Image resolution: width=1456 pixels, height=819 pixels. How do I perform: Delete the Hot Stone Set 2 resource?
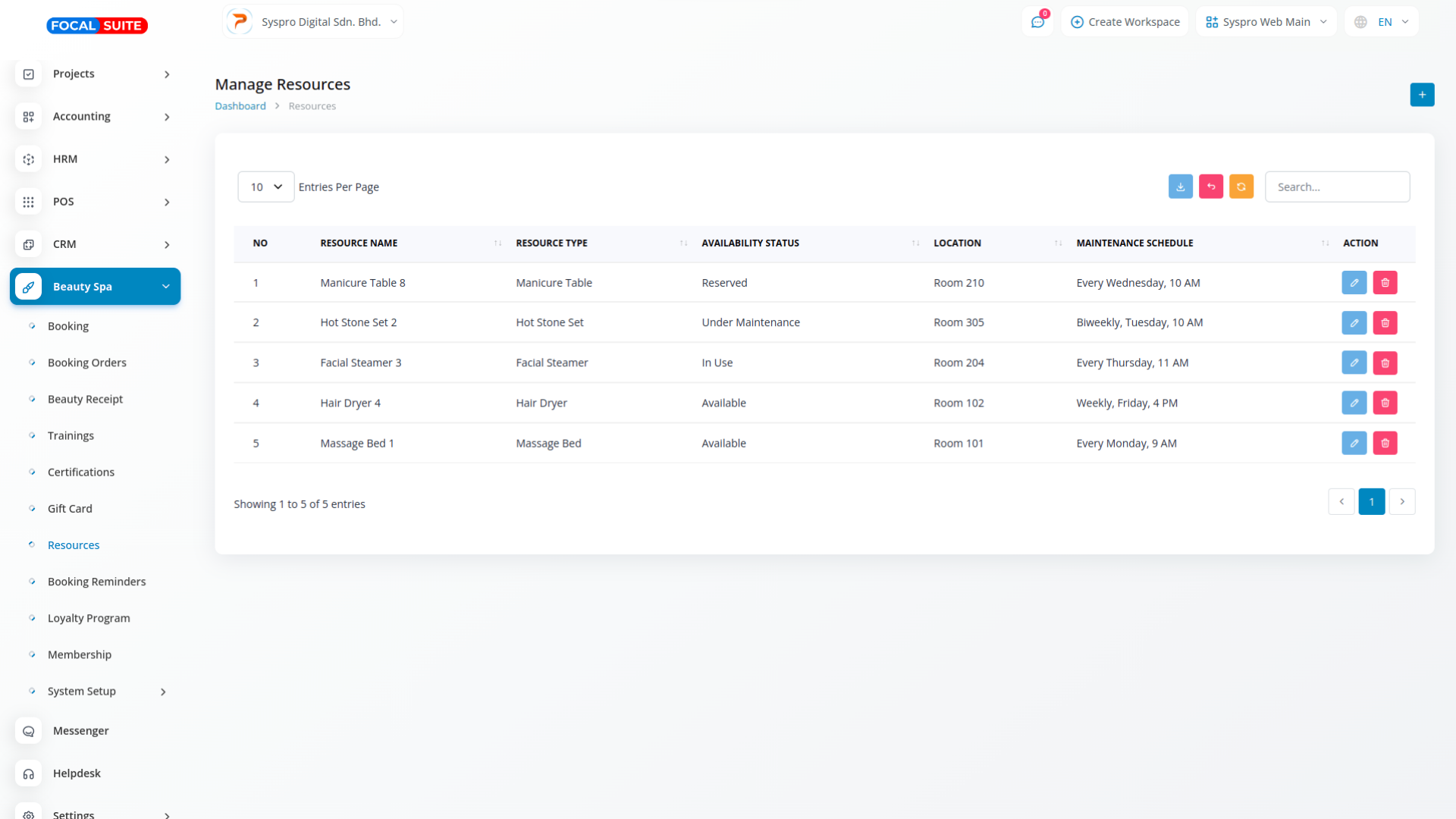click(x=1385, y=323)
